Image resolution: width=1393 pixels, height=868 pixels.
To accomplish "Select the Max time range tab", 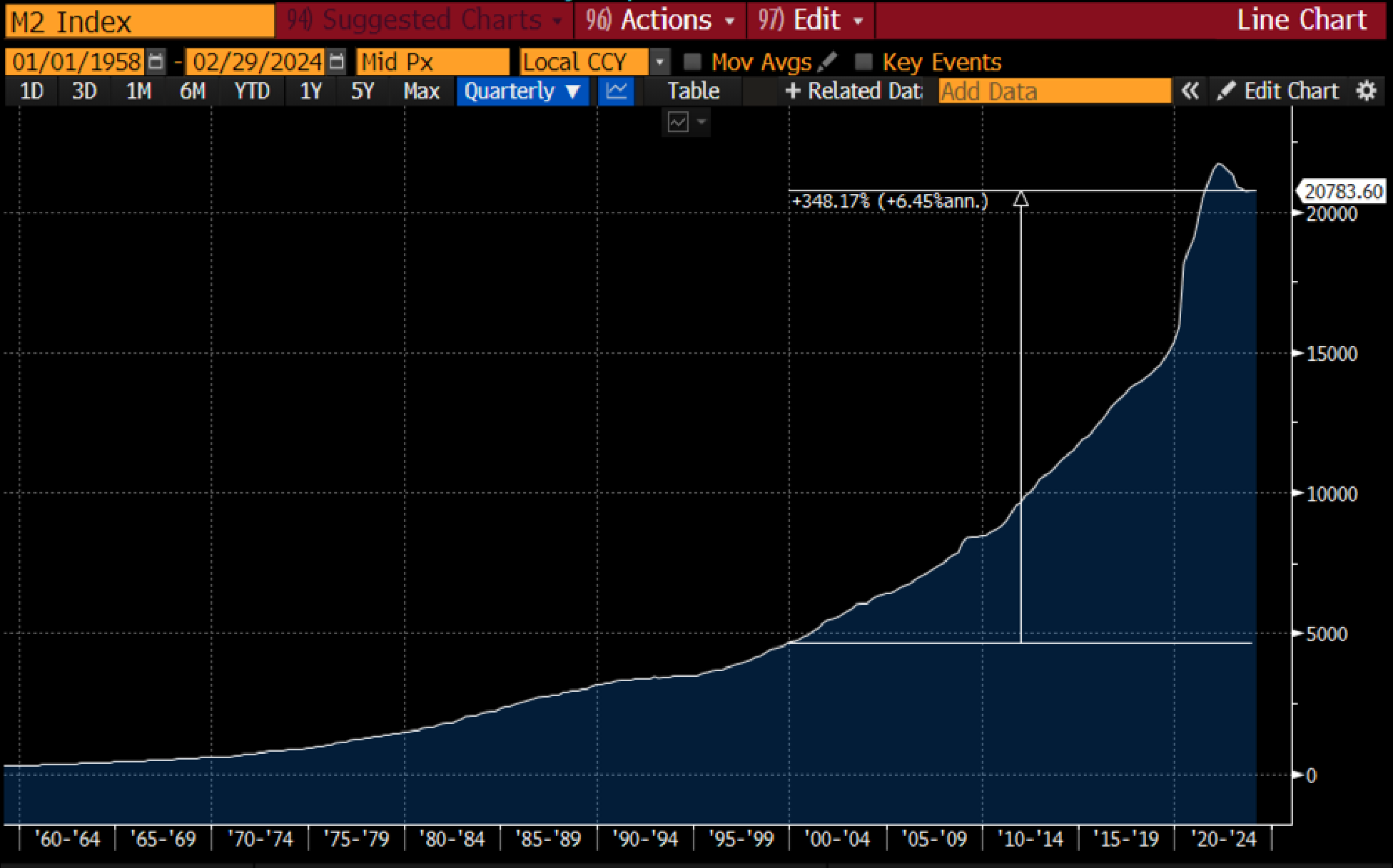I will tap(422, 91).
